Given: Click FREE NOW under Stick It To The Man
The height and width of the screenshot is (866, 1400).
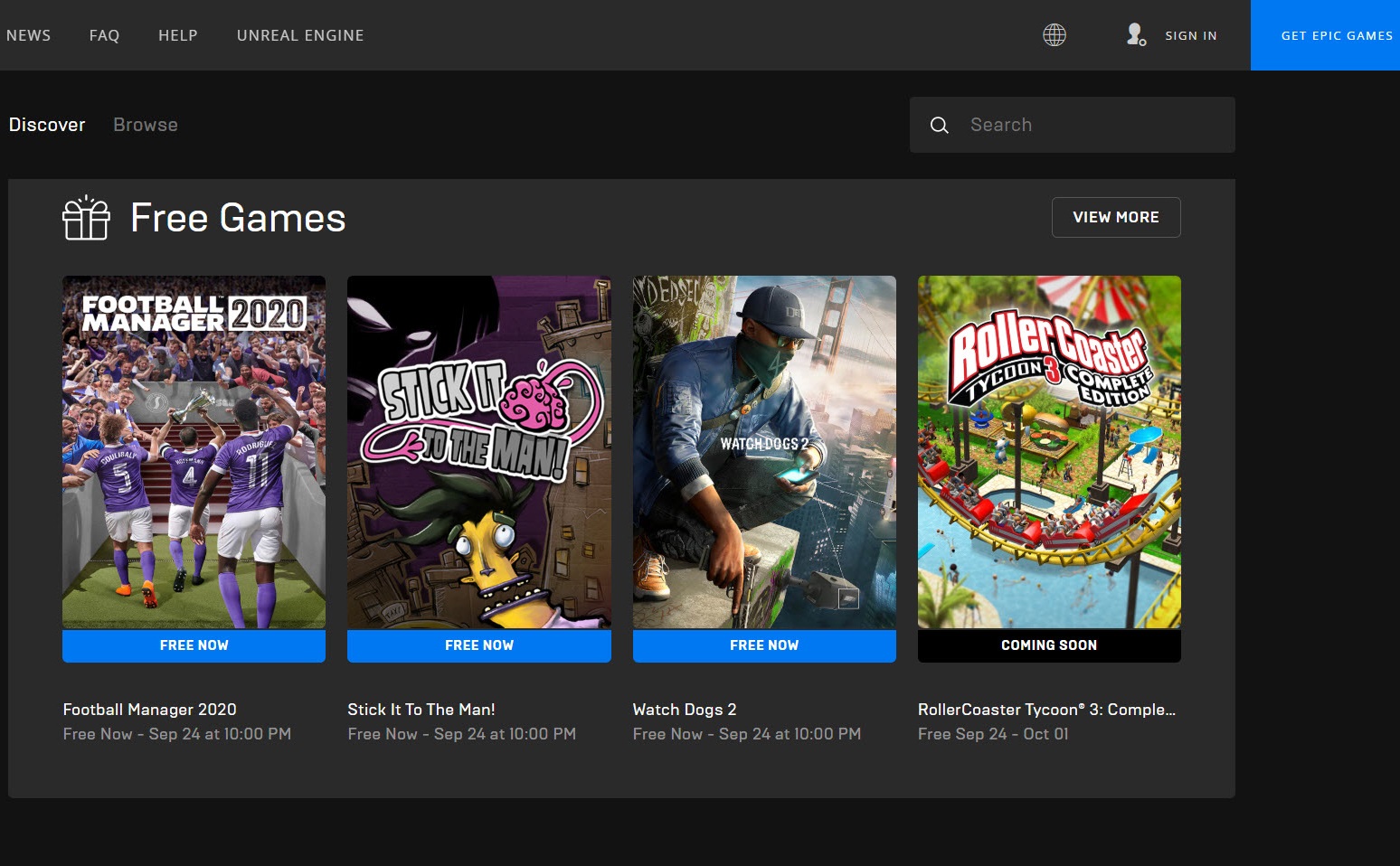Looking at the screenshot, I should 479,645.
